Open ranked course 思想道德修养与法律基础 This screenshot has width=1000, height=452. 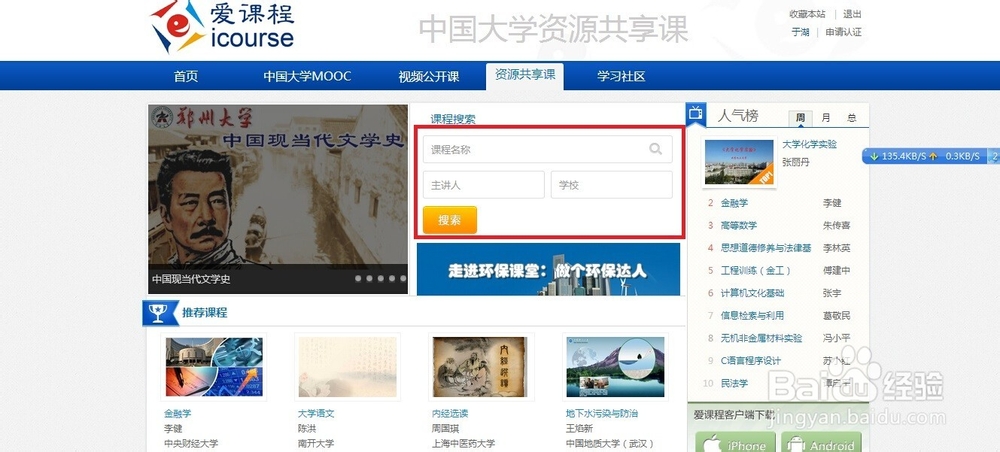pos(766,248)
